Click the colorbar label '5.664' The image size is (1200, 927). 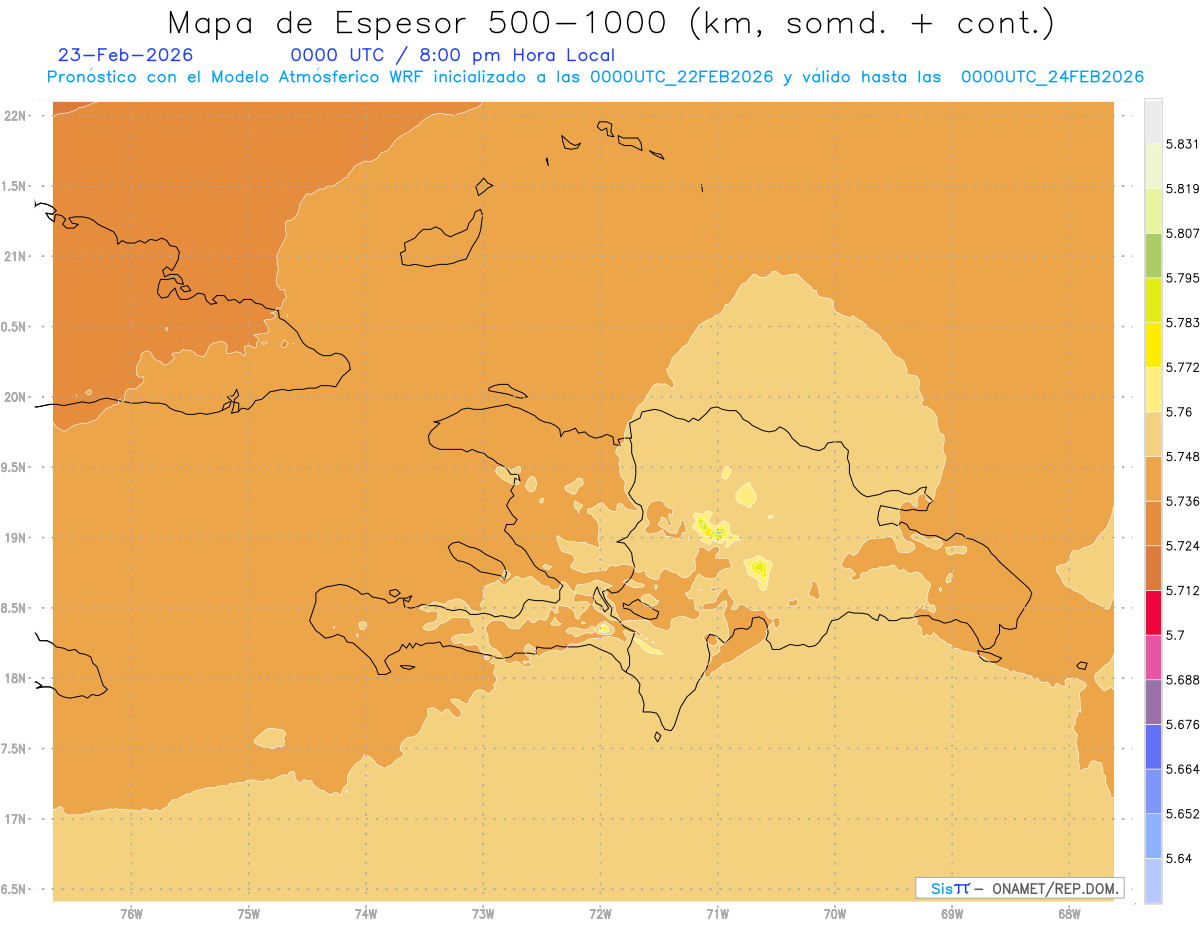point(1182,769)
